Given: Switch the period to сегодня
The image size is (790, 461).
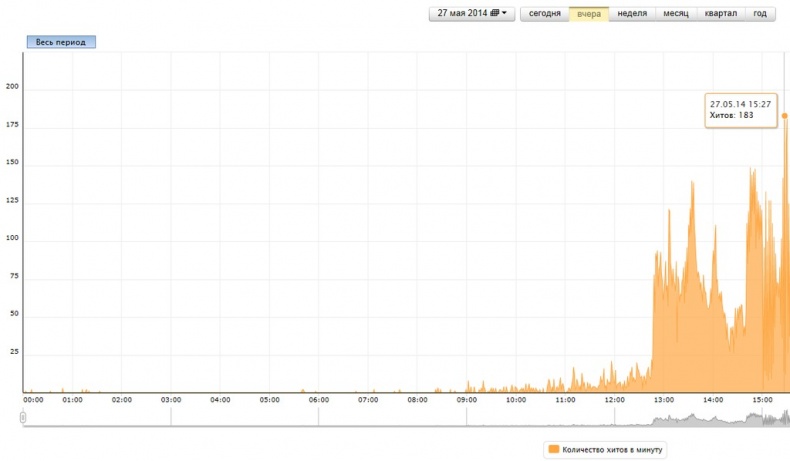Looking at the screenshot, I should coord(544,14).
